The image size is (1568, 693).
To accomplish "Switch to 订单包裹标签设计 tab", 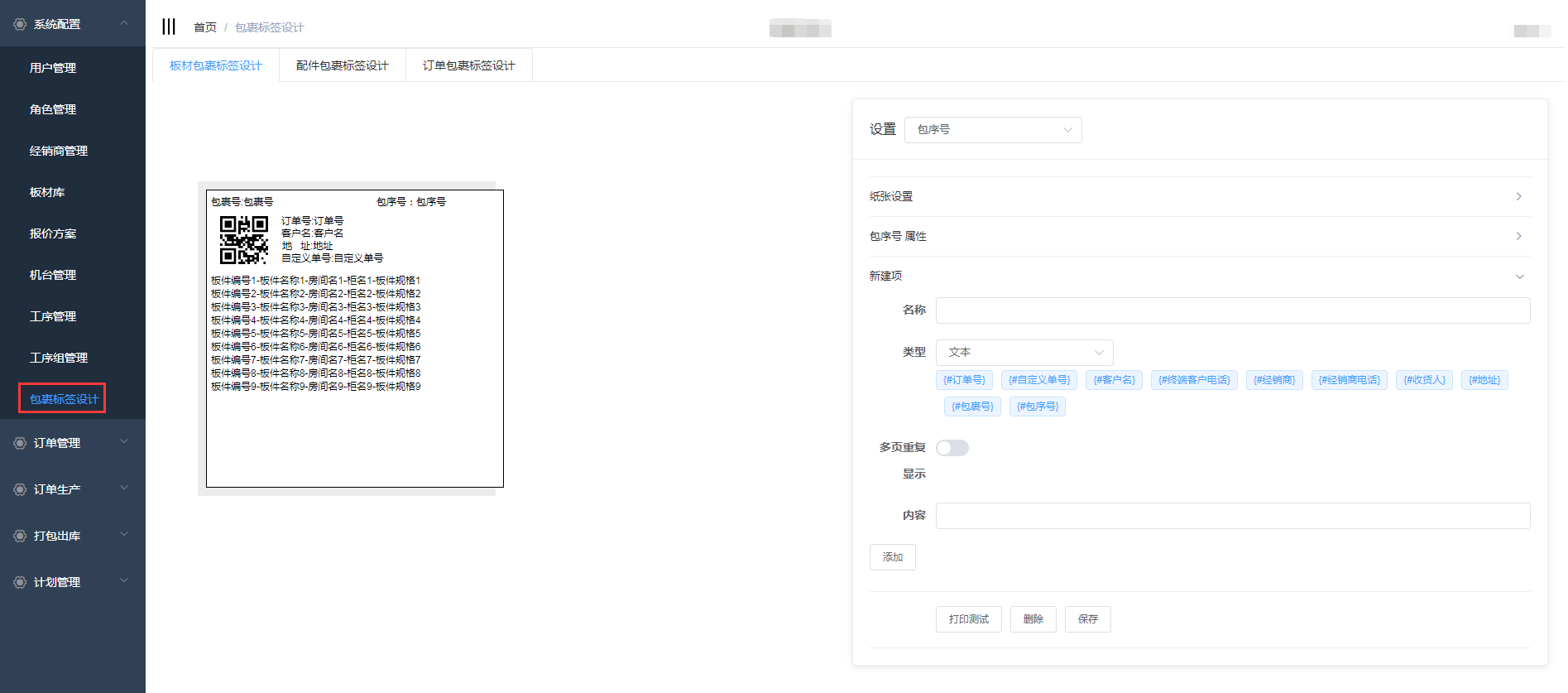I will click(x=468, y=65).
